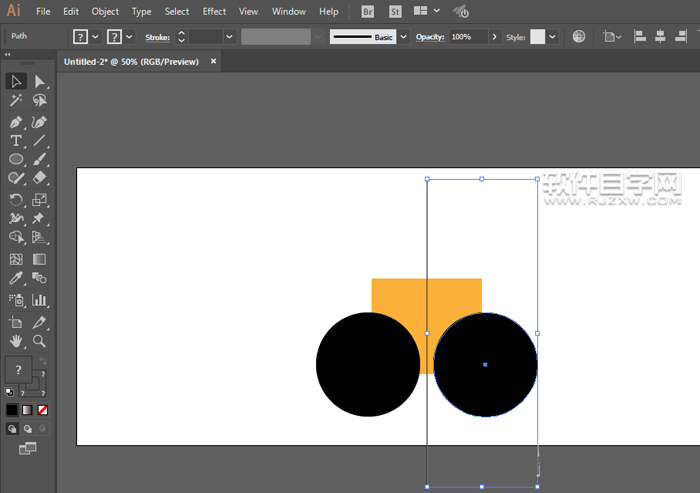700x493 pixels.
Task: Select the Zoom magnifier tool
Action: click(40, 341)
